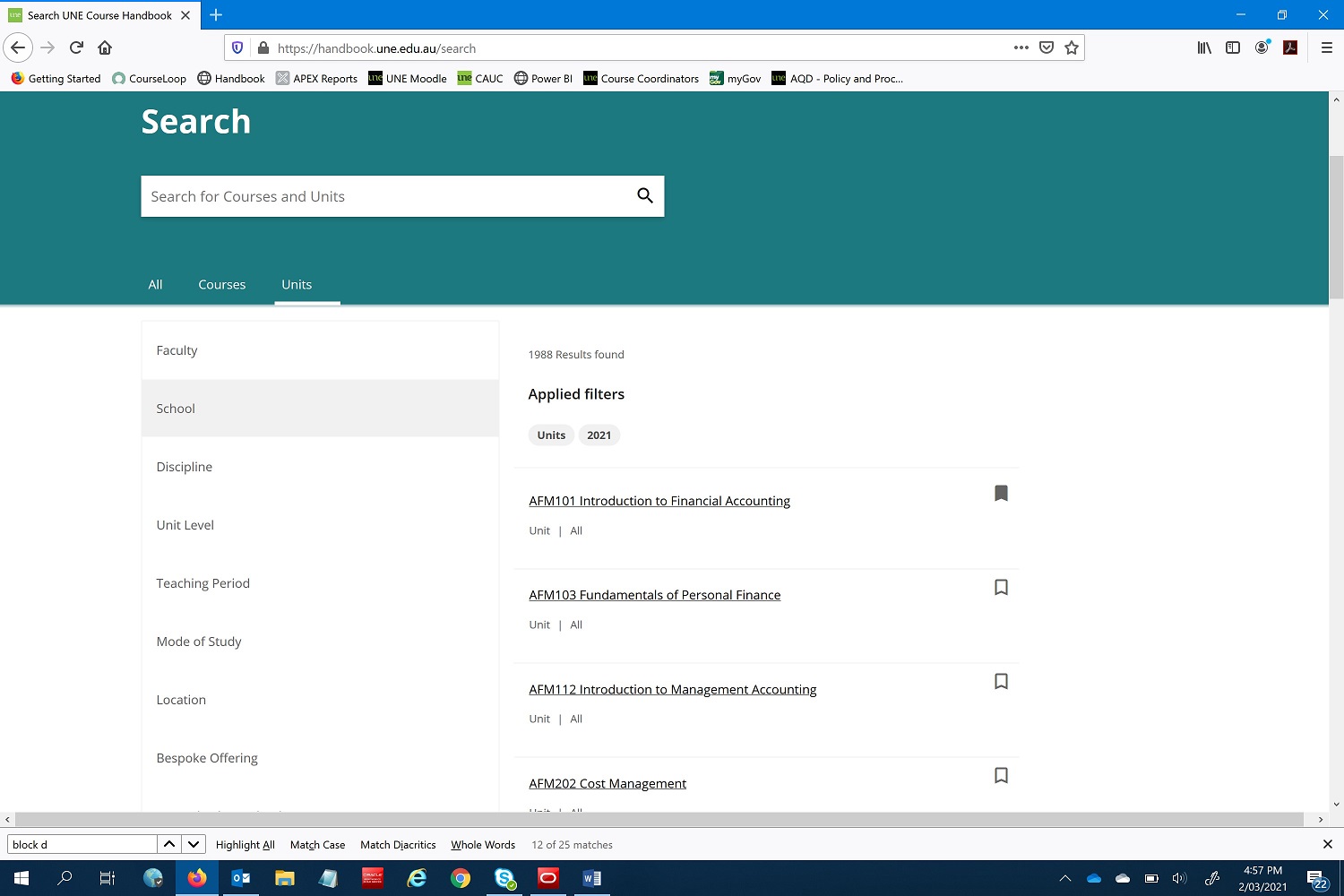Switch to the Courses tab

[x=221, y=284]
